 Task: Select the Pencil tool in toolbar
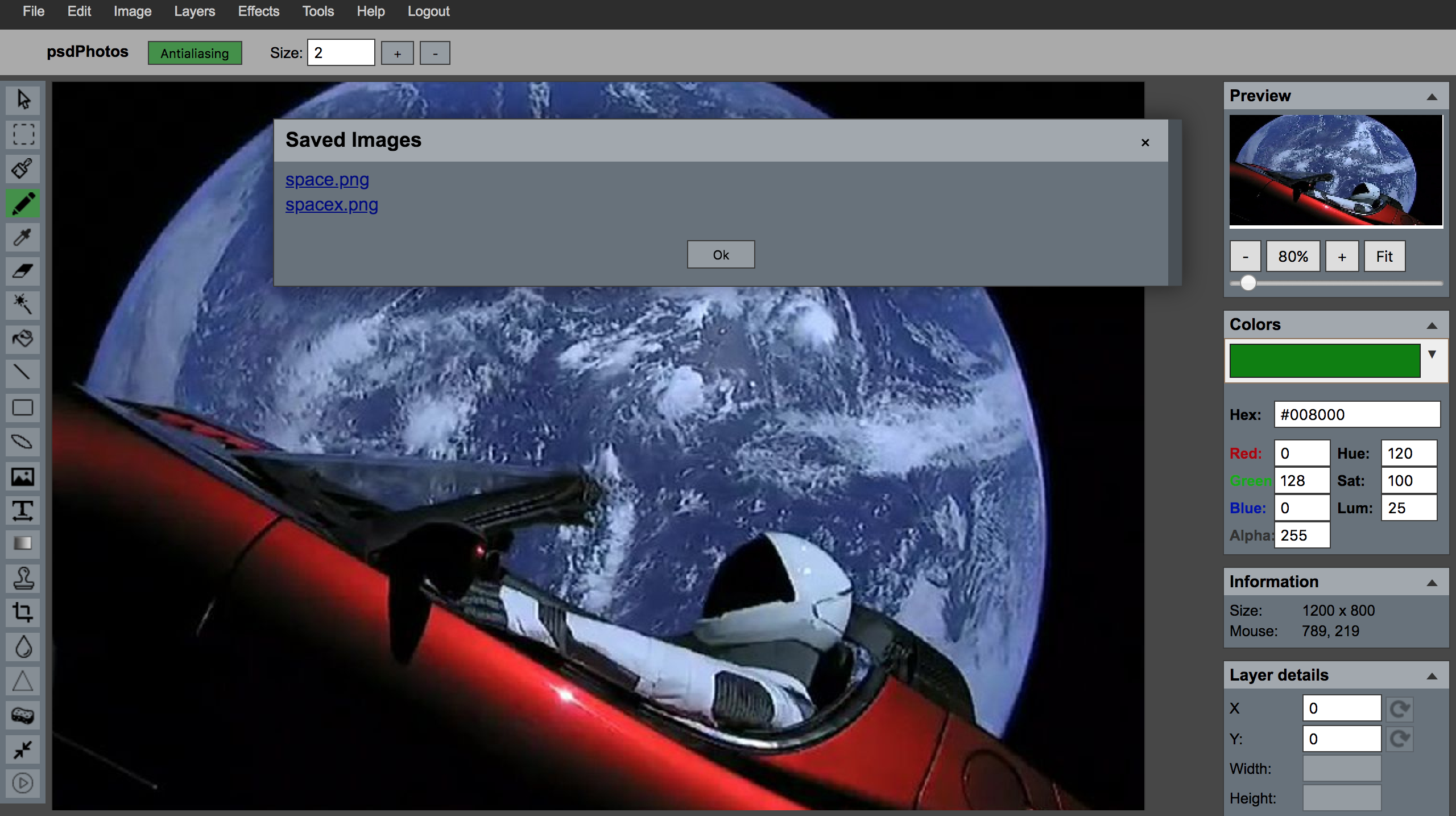pos(23,203)
